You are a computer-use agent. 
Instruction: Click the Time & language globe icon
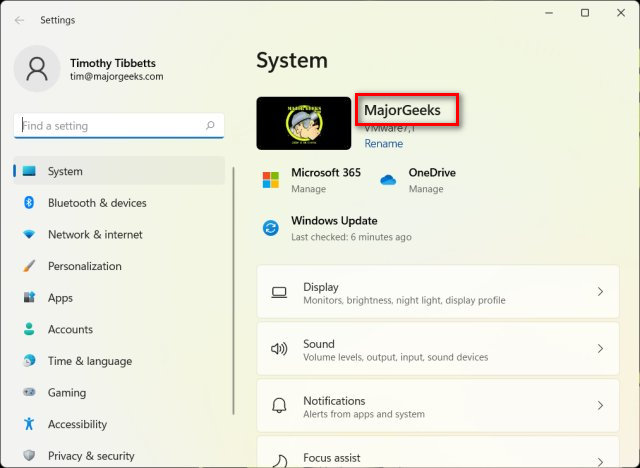[29, 360]
